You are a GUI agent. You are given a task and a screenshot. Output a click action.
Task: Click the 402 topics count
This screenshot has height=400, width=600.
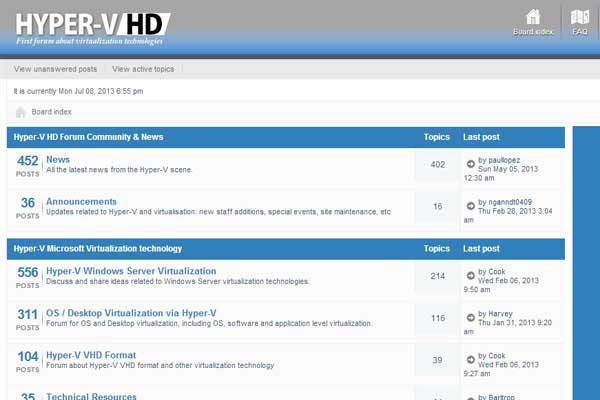click(438, 165)
